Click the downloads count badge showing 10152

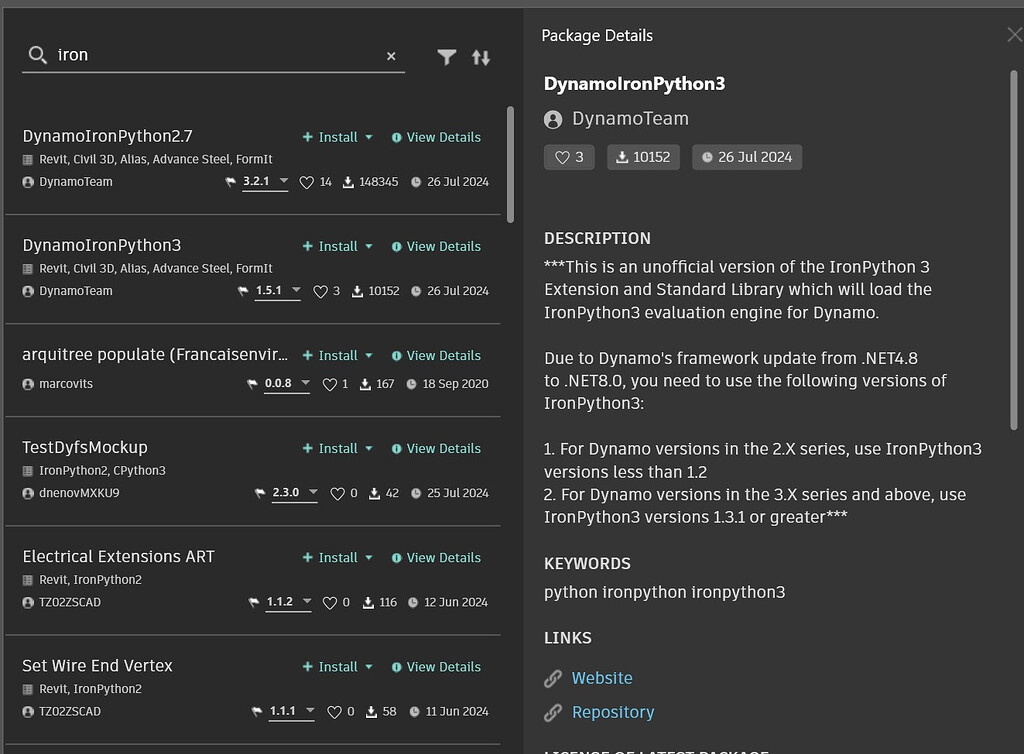pos(643,156)
